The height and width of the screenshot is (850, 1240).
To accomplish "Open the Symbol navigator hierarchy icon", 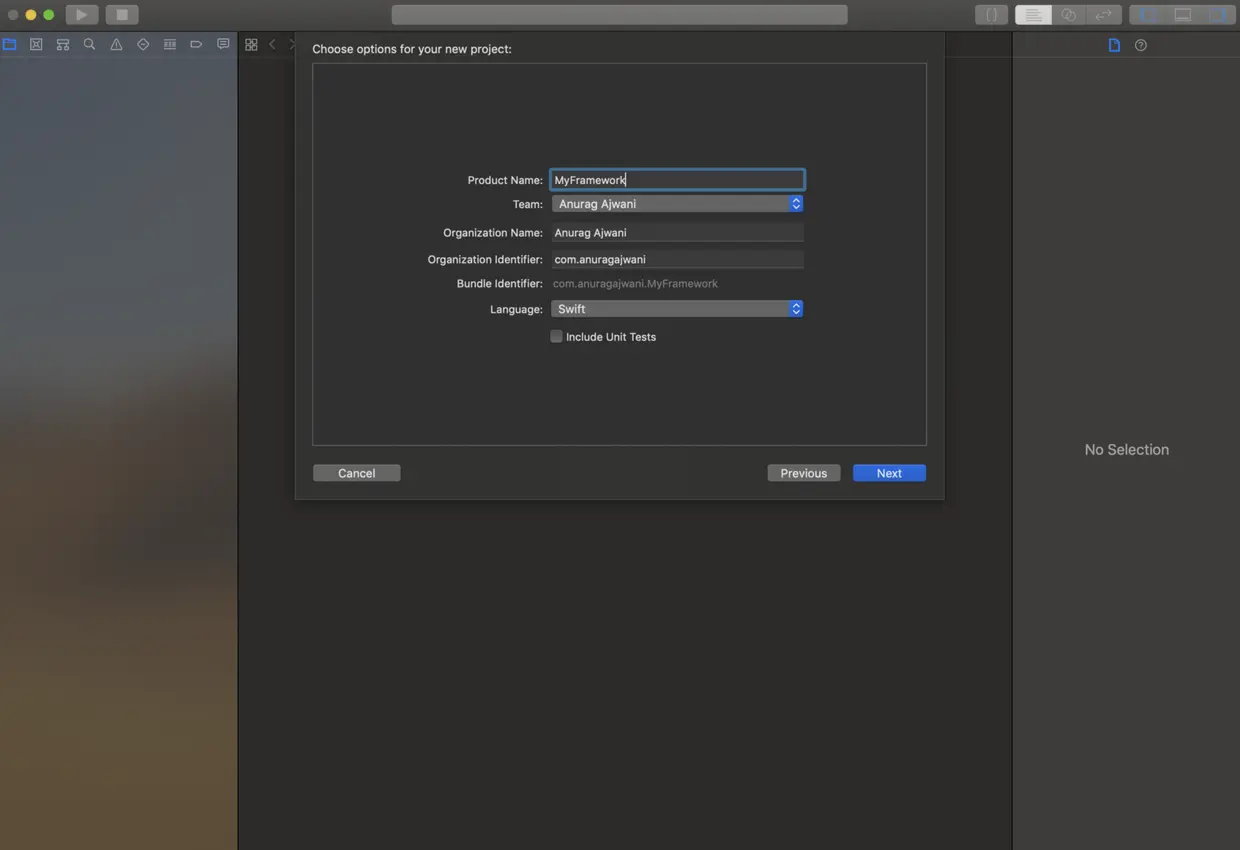I will (63, 45).
